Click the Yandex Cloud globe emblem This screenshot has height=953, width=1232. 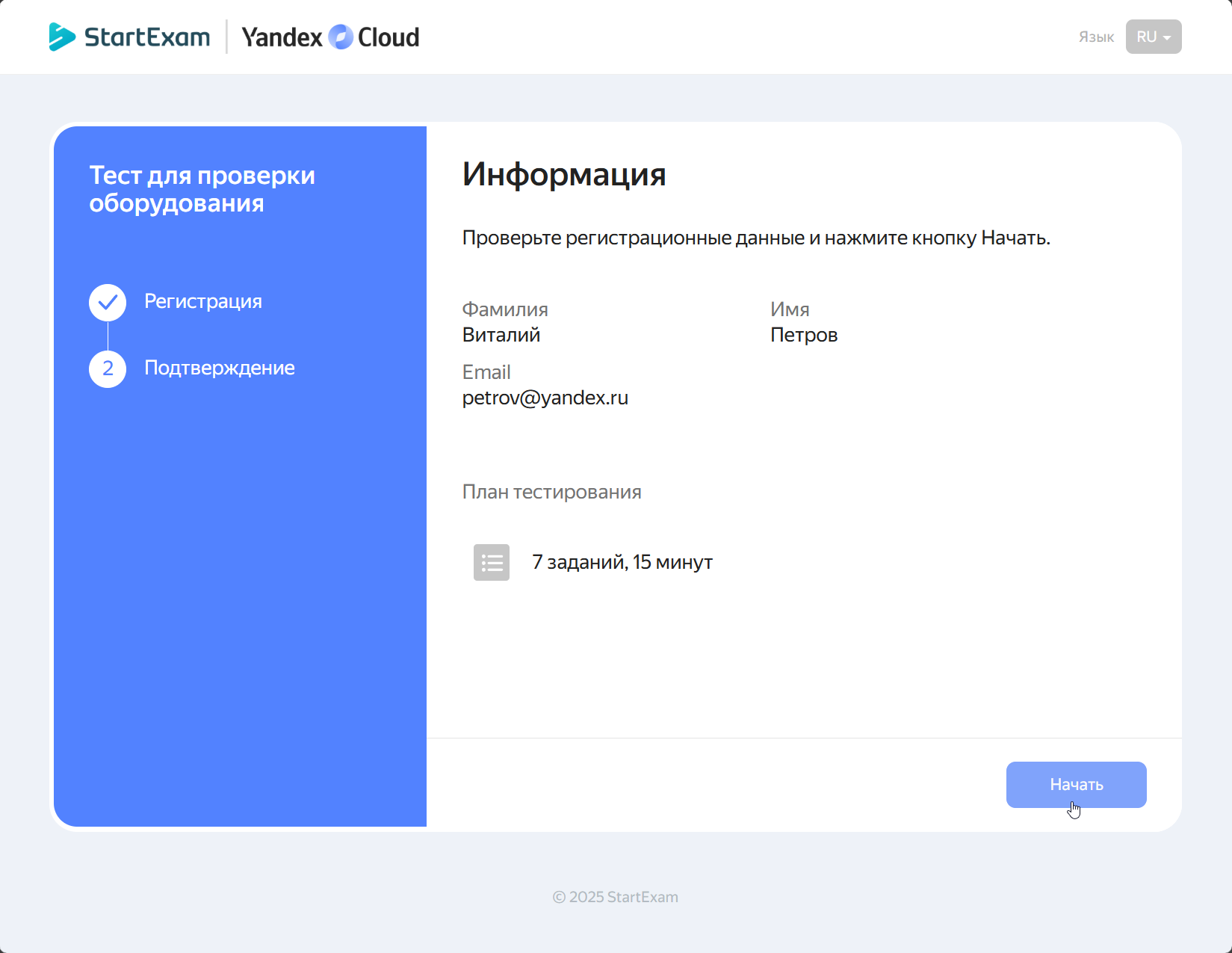pos(341,37)
